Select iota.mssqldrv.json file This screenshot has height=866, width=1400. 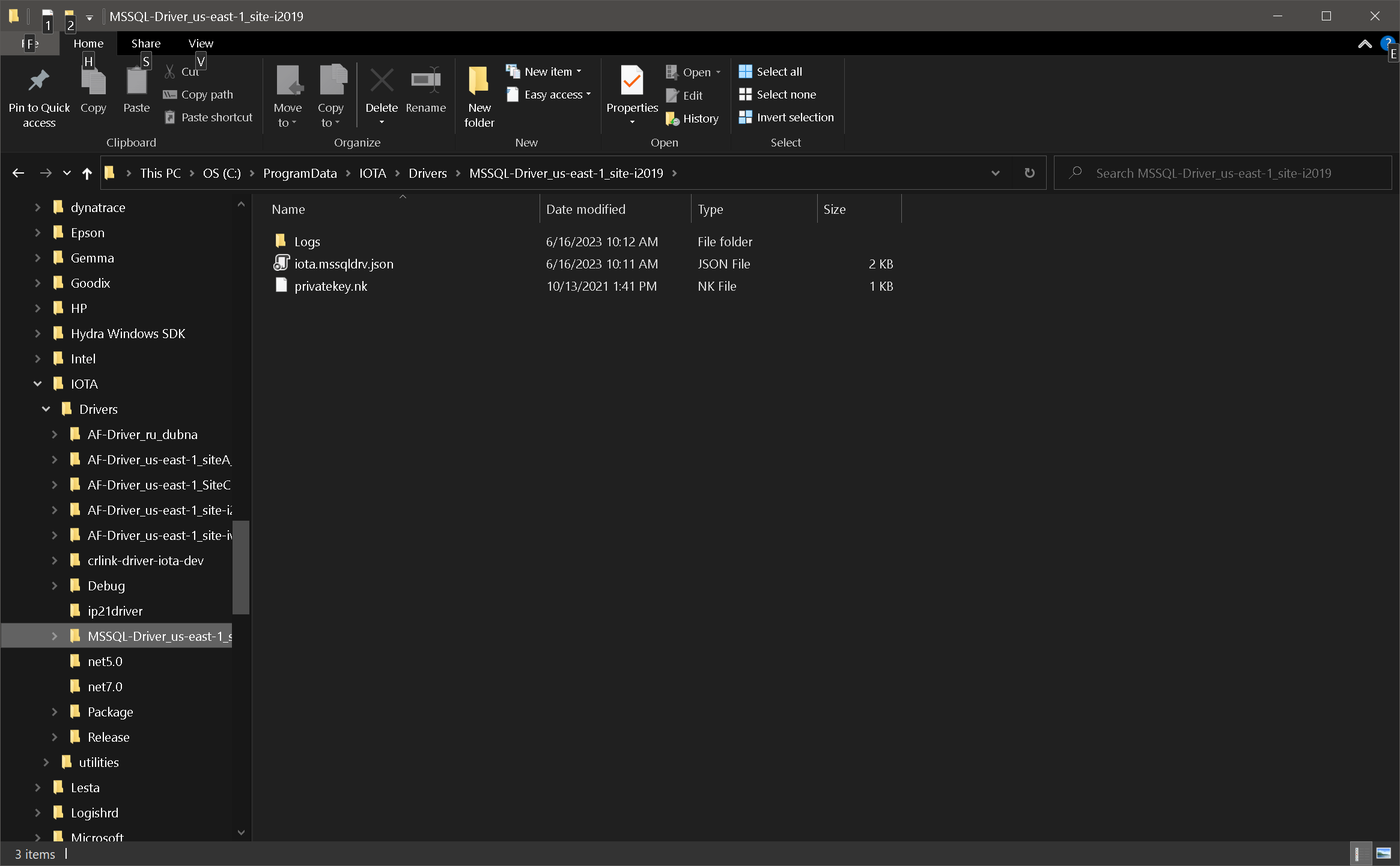344,264
